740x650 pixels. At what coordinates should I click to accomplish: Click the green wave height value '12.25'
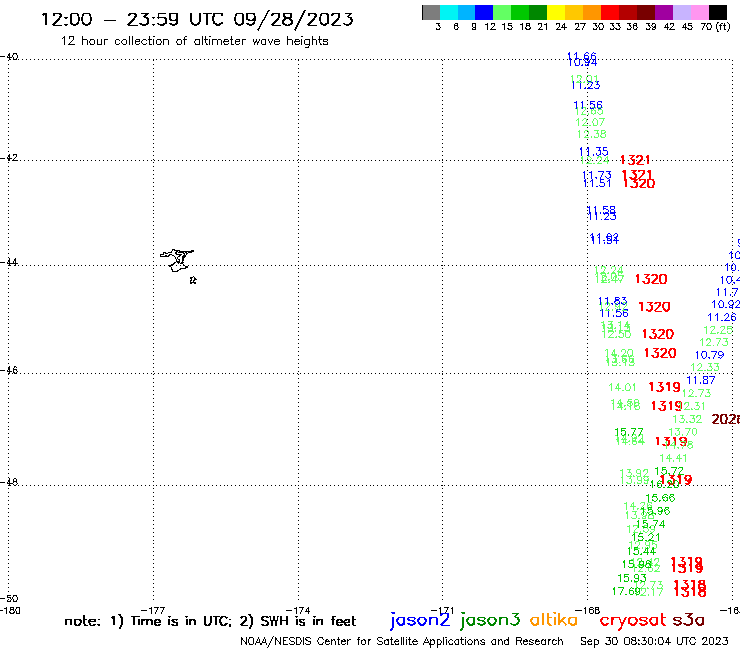[x=718, y=330]
